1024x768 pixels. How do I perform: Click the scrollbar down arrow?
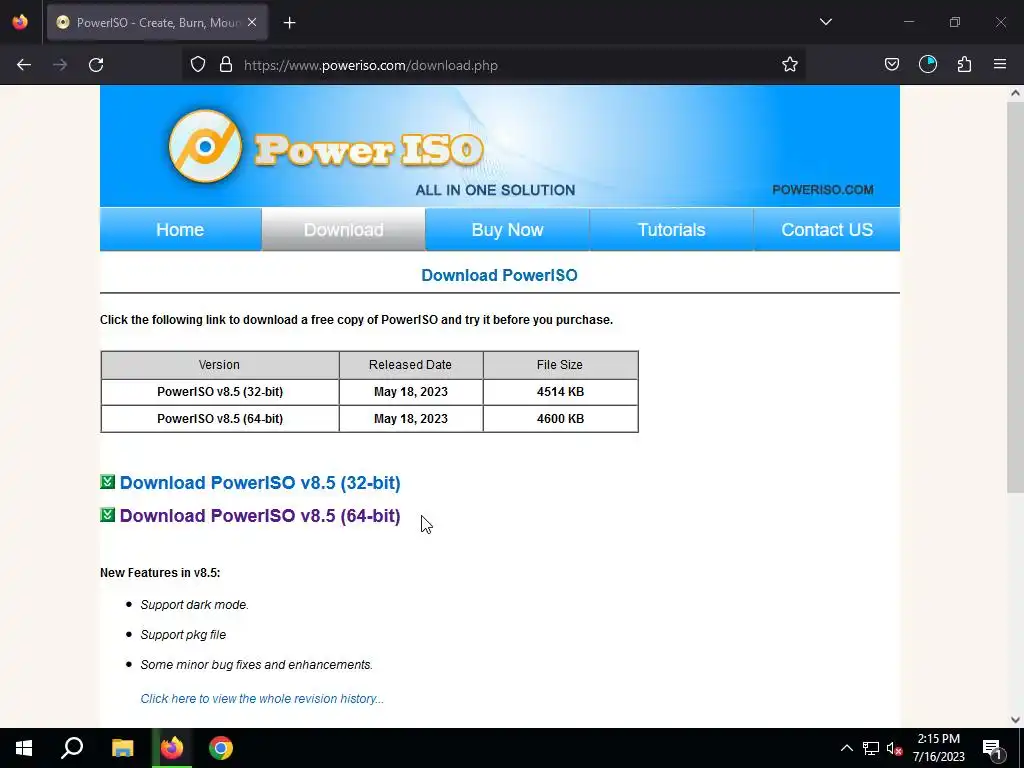(1015, 720)
